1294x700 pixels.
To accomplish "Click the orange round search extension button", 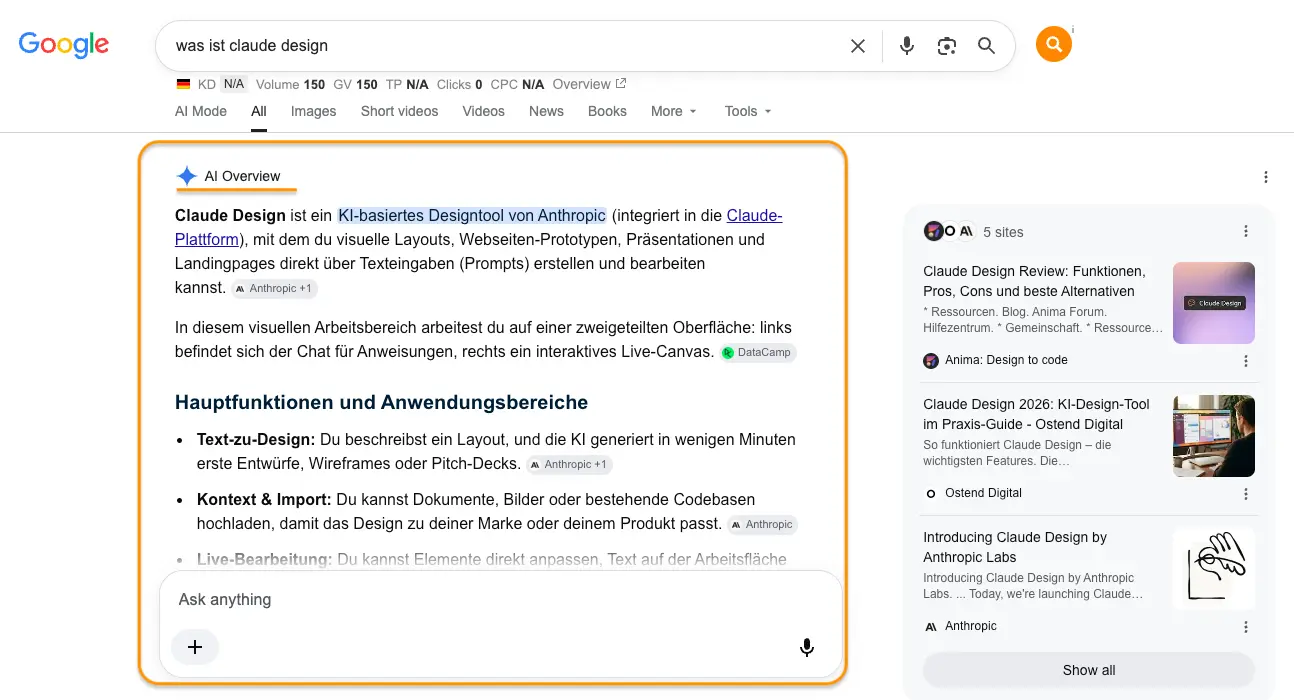I will 1054,44.
